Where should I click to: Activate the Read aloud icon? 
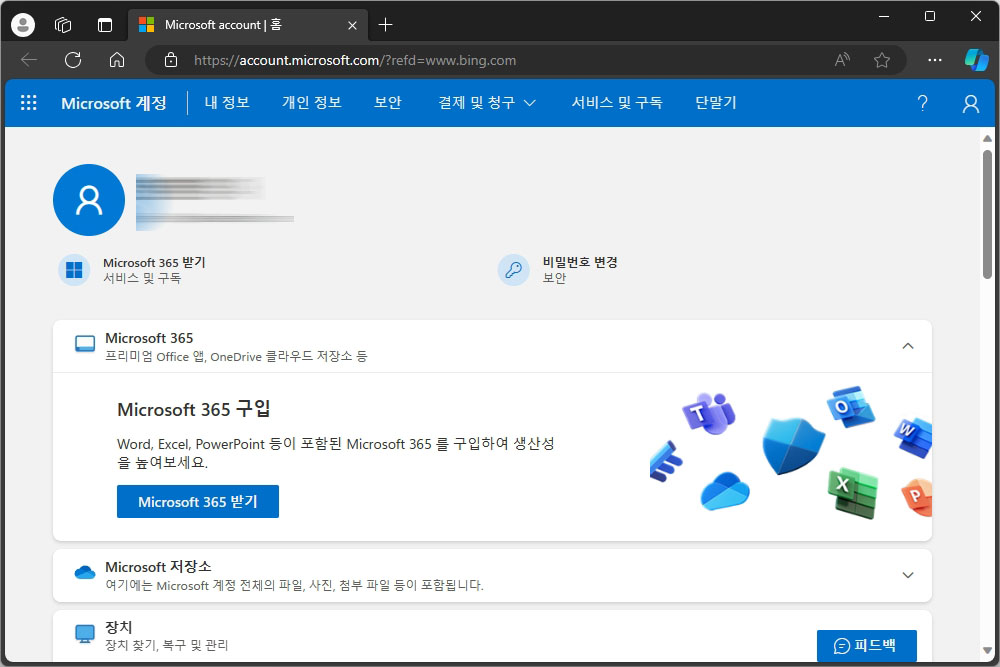[842, 60]
